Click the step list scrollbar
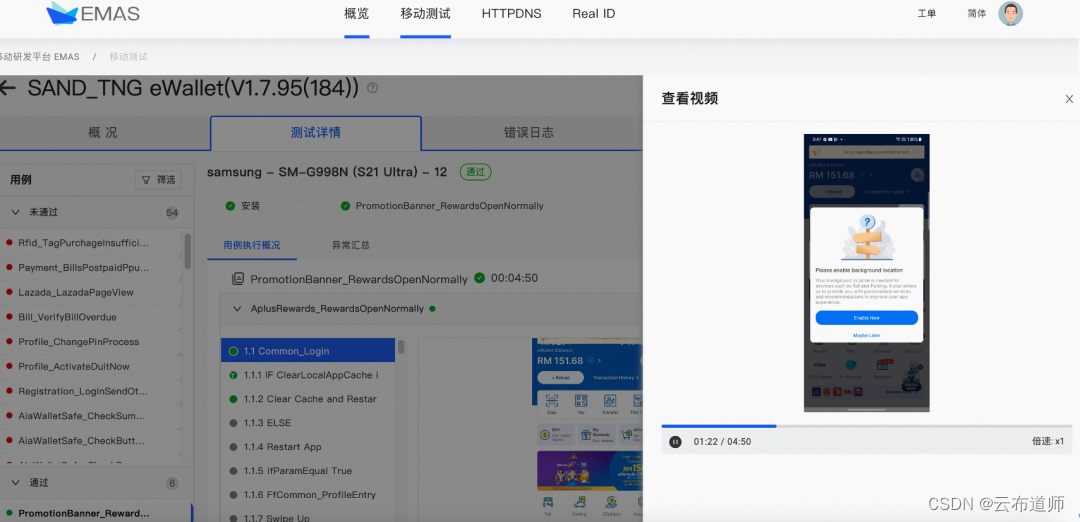 pos(401,346)
